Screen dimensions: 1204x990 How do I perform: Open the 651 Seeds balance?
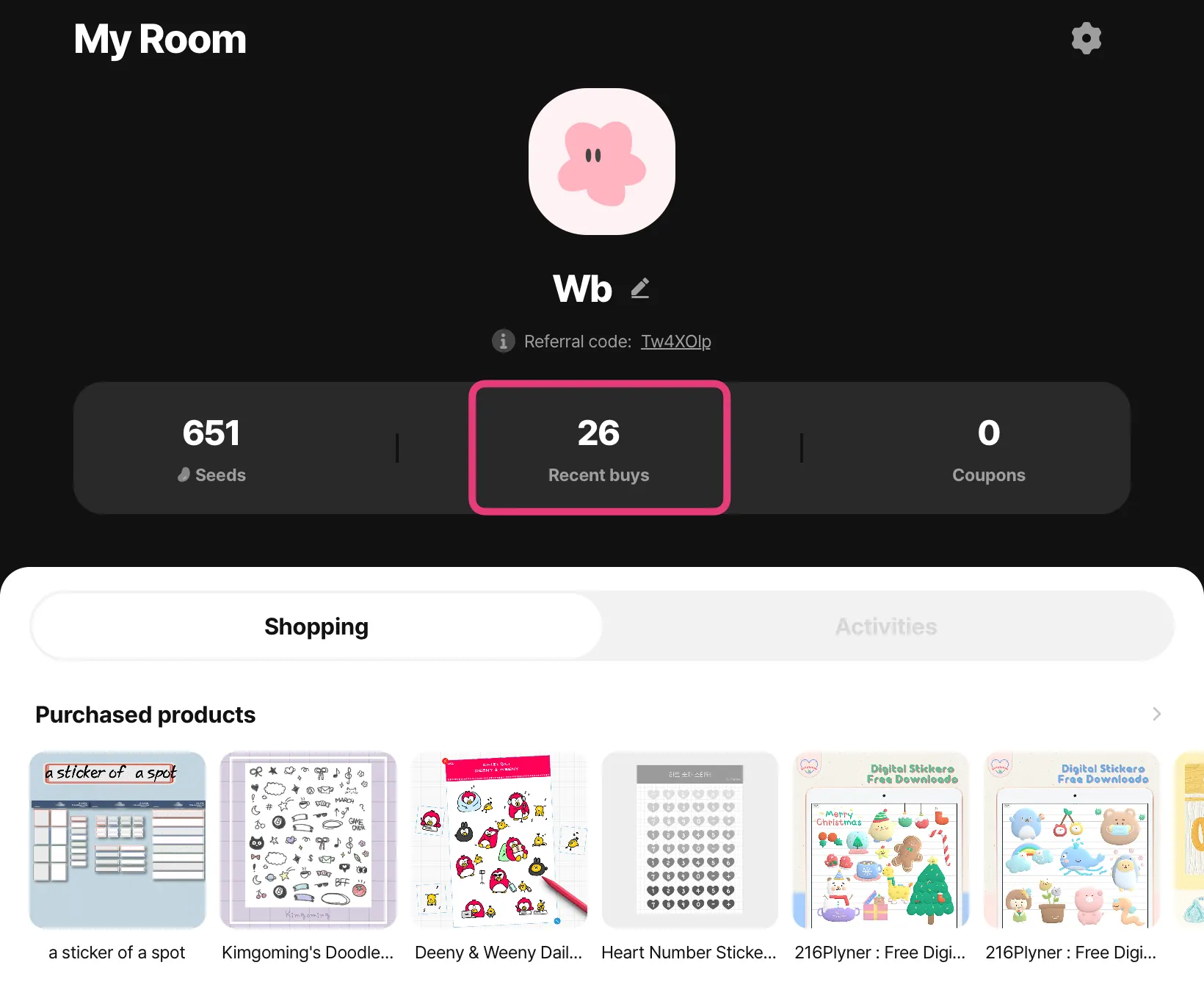[x=211, y=448]
